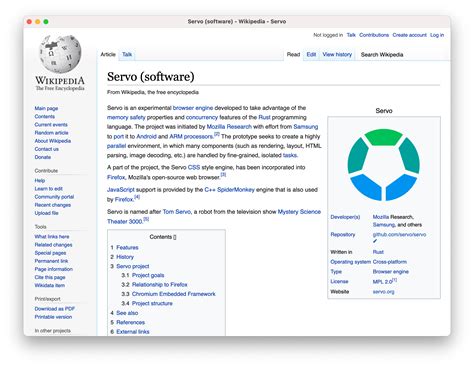Switch to the Read tab

tap(293, 54)
